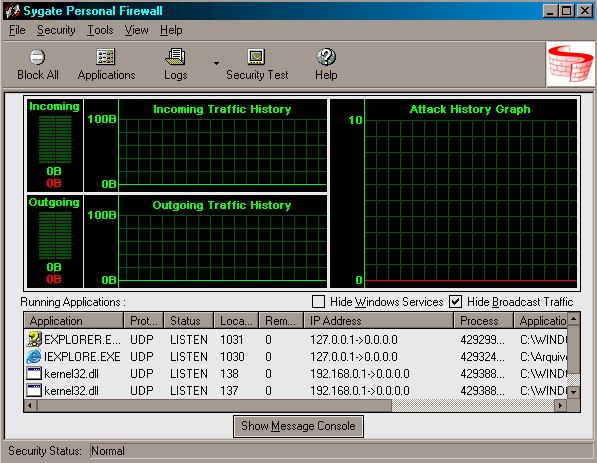This screenshot has width=597, height=463.
Task: Open the View menu
Action: [136, 30]
